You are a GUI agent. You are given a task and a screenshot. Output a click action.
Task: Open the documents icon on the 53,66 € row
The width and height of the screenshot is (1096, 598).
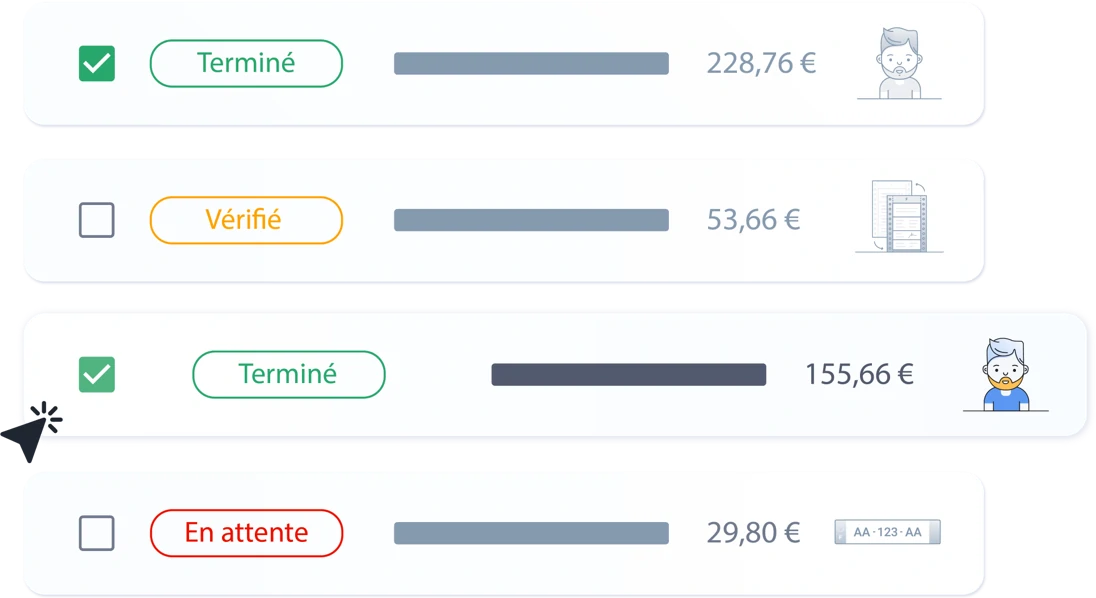tap(900, 216)
